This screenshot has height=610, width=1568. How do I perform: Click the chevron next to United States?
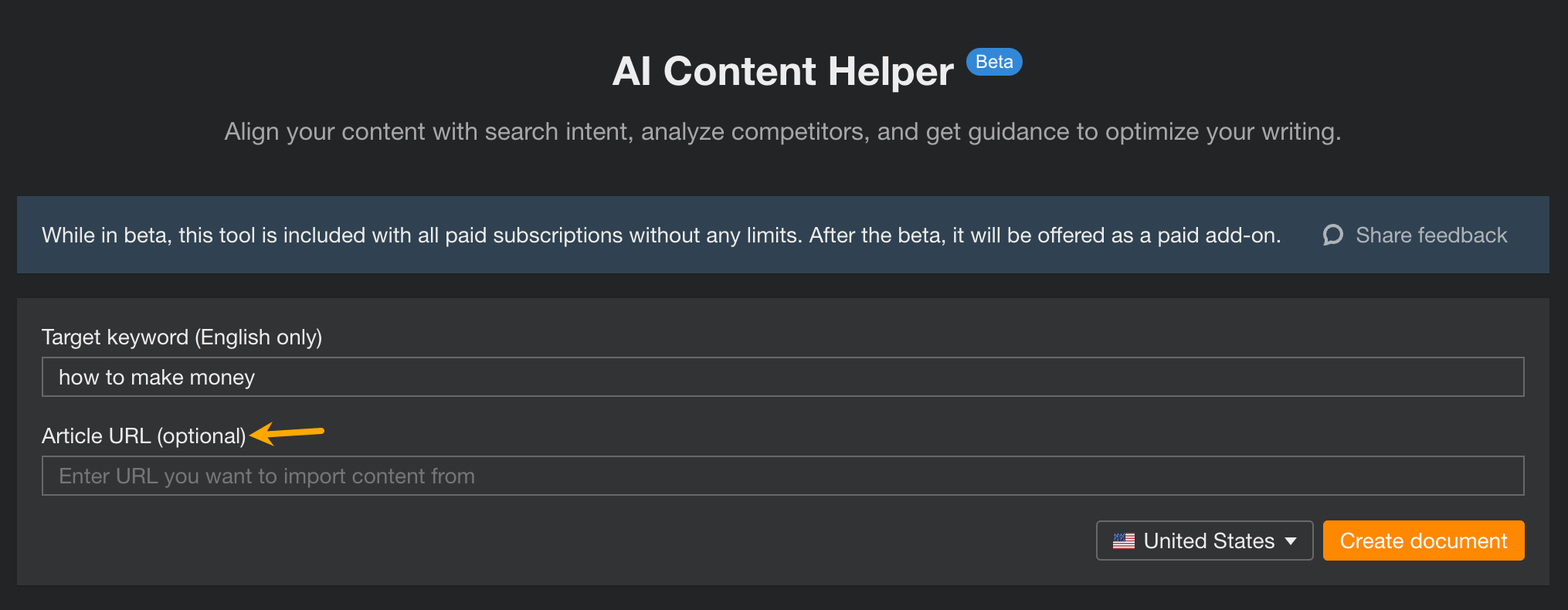click(1291, 541)
